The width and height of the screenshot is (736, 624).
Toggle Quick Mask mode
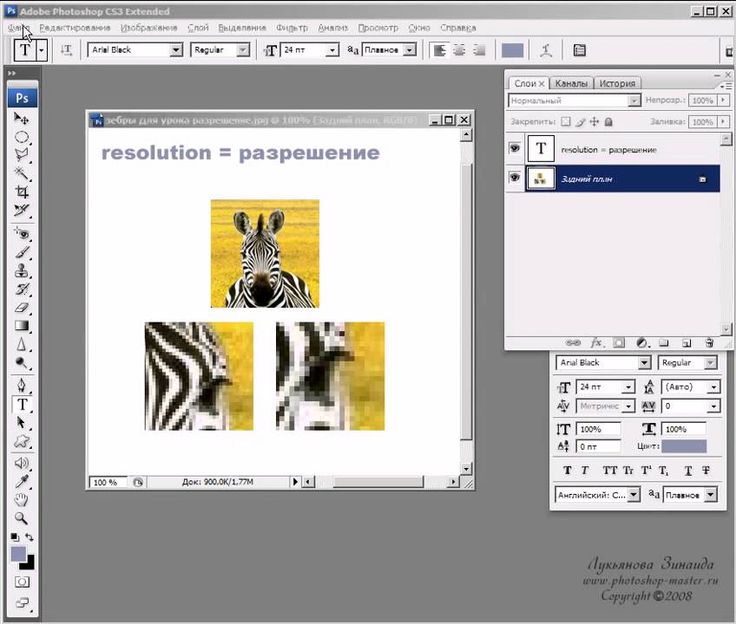tap(22, 582)
